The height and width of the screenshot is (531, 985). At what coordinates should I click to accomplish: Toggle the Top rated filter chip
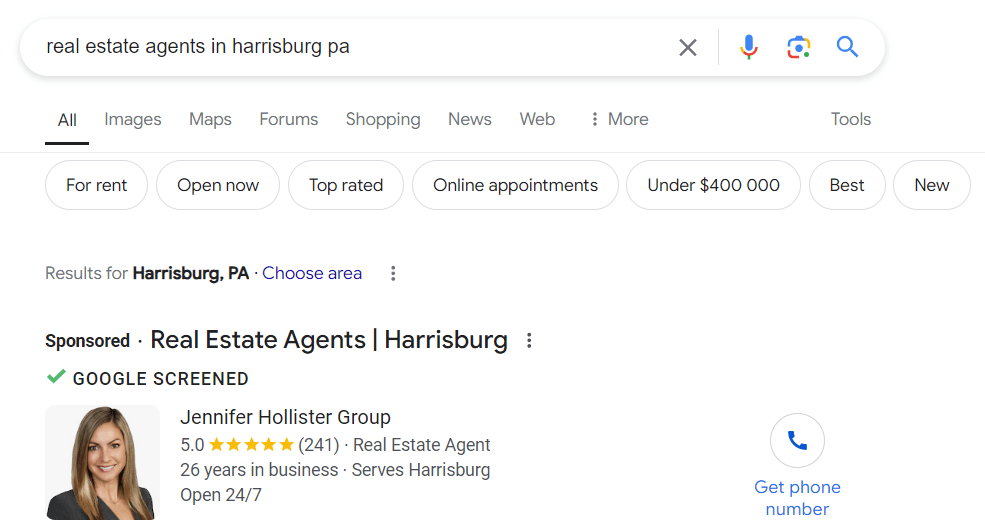click(x=346, y=185)
